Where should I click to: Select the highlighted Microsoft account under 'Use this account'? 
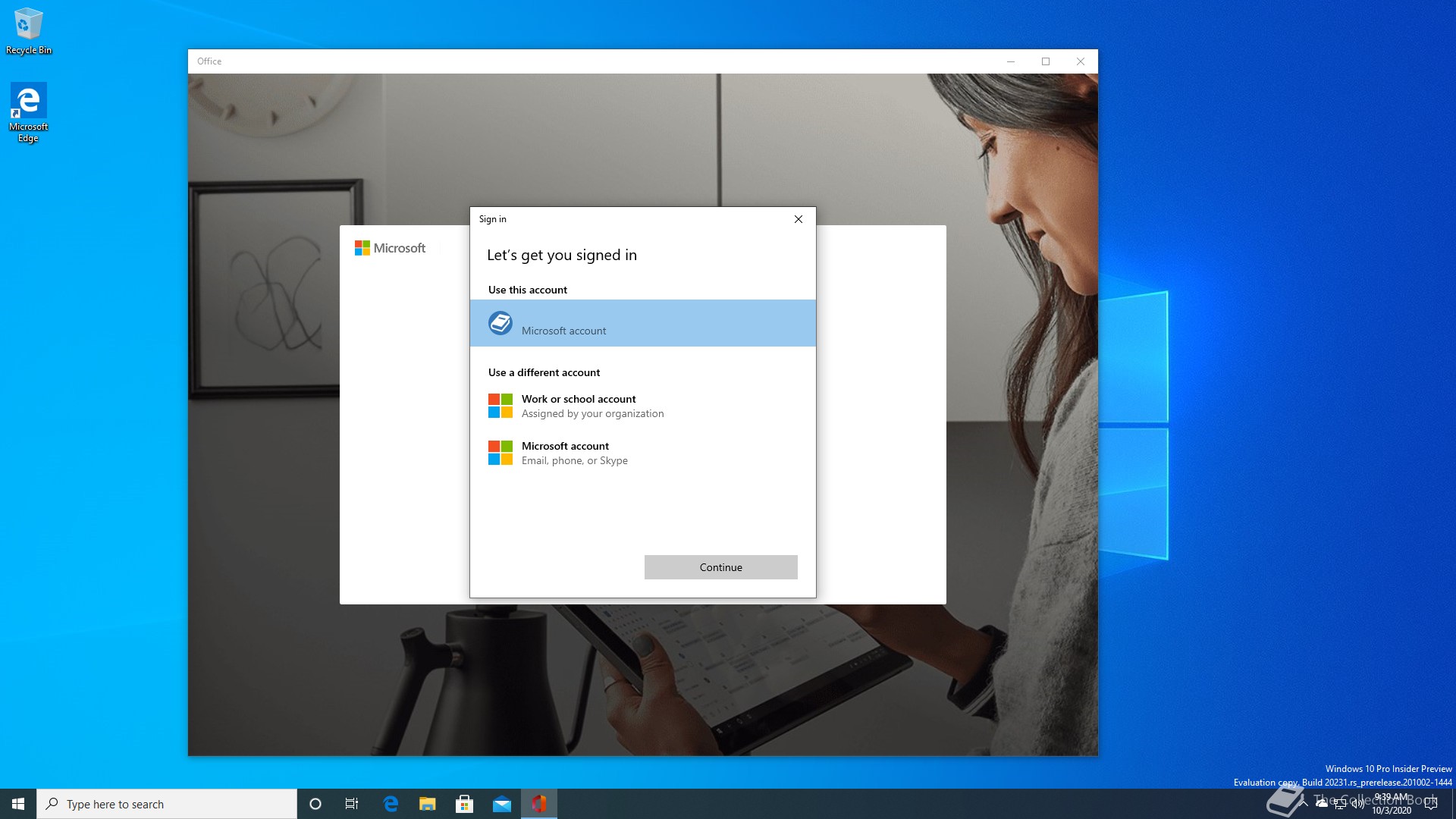pos(642,323)
